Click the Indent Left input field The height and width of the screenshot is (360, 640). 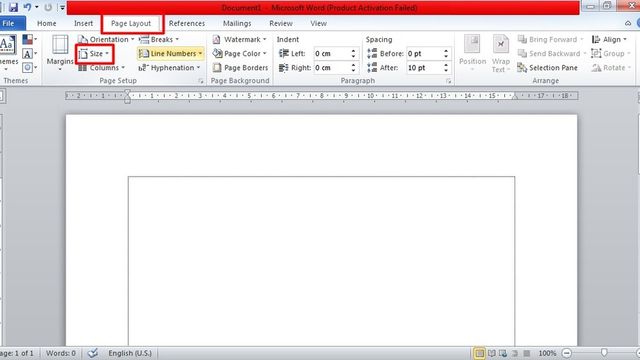[x=332, y=53]
